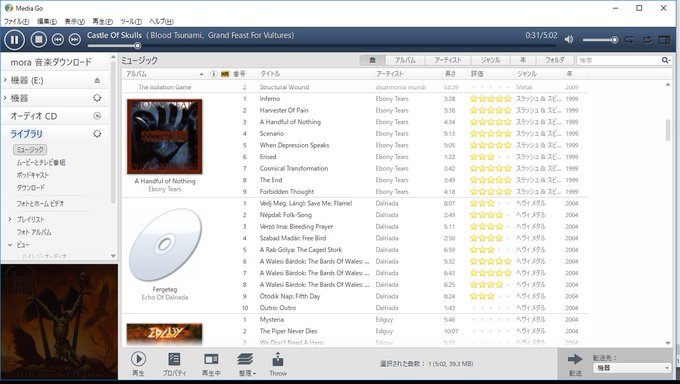The height and width of the screenshot is (384, 680).
Task: Expand the 機器 tree node
Action: click(x=5, y=98)
